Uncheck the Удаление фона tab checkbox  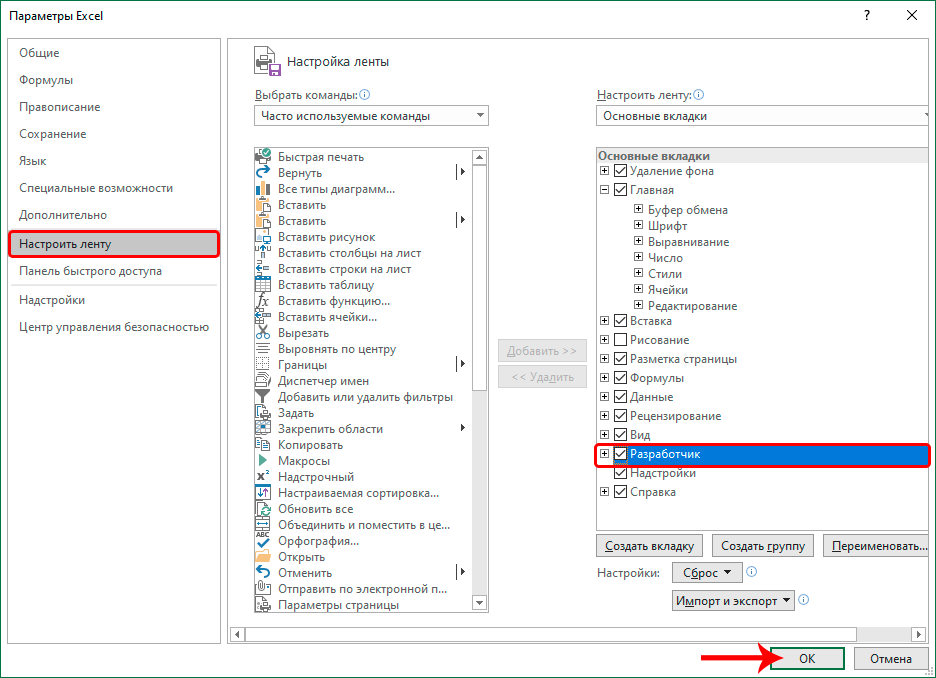(620, 171)
